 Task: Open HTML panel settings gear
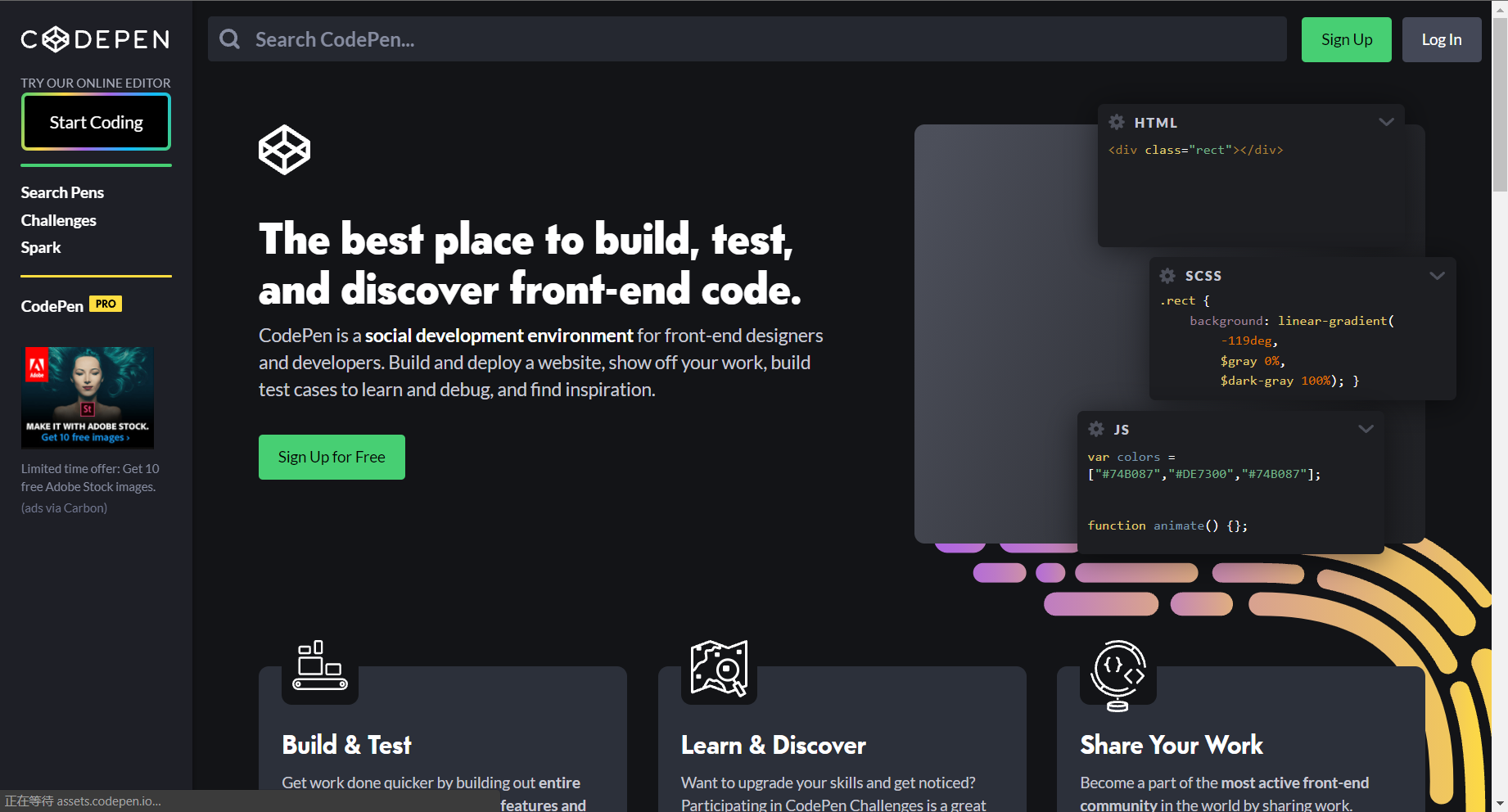tap(1117, 122)
